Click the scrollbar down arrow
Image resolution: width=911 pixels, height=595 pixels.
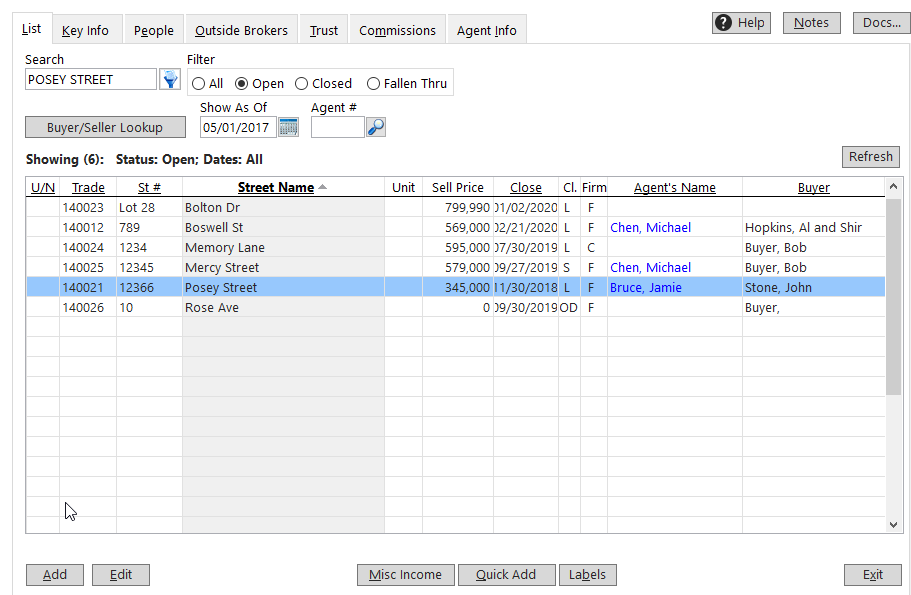(x=895, y=524)
